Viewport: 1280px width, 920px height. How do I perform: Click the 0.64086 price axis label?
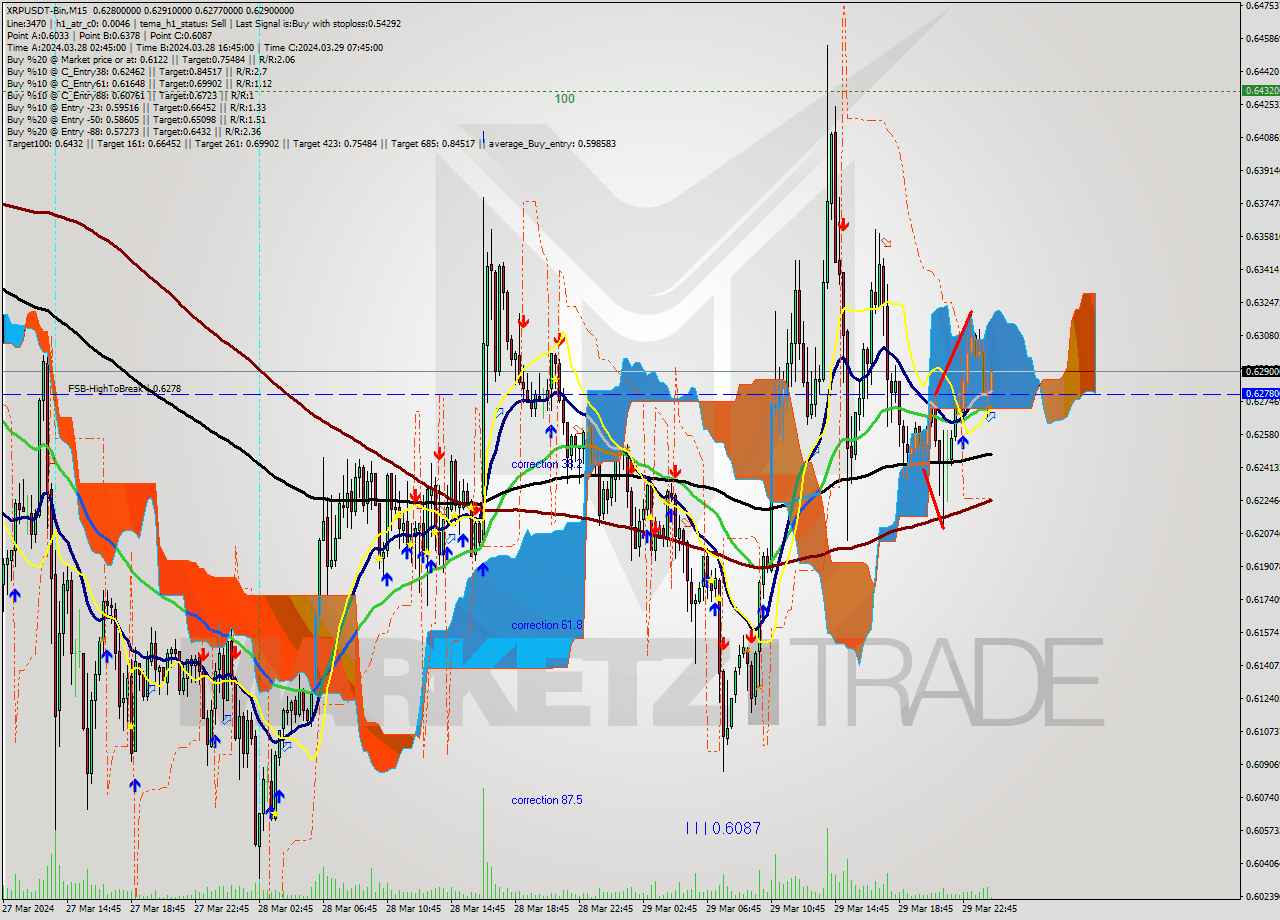[1262, 138]
